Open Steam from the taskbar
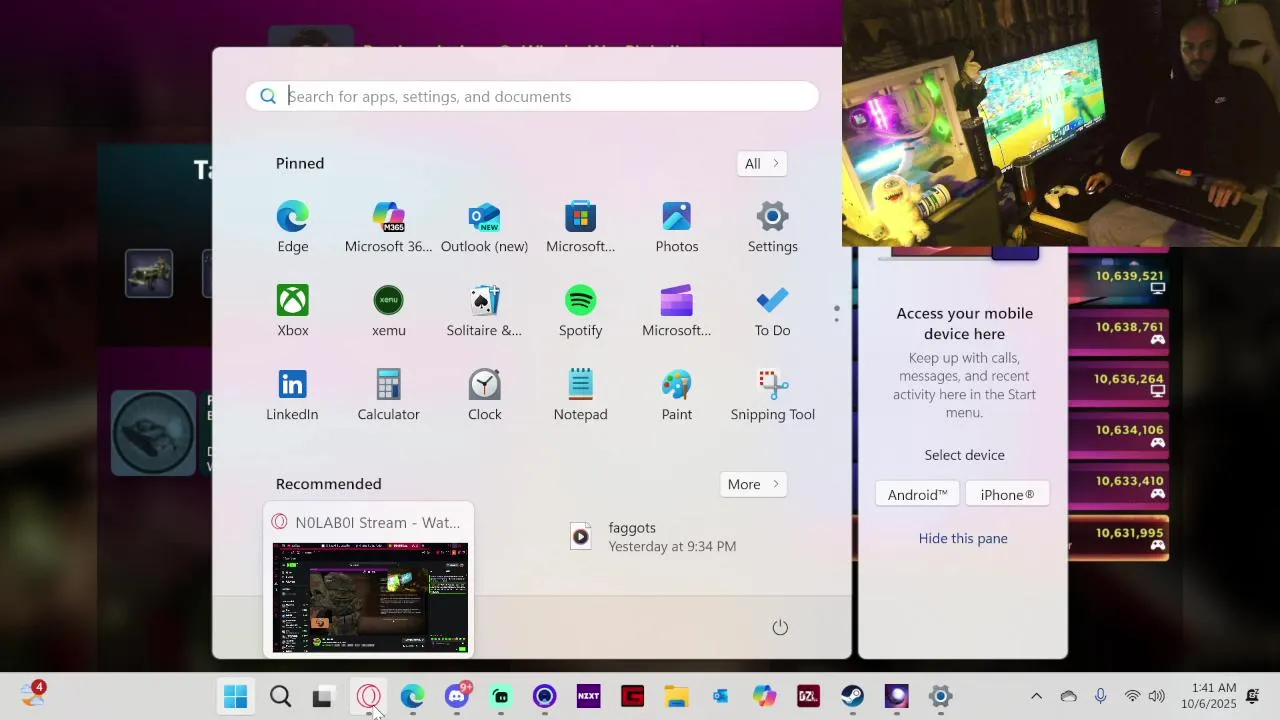Screen dimensions: 1280x720 tap(852, 696)
